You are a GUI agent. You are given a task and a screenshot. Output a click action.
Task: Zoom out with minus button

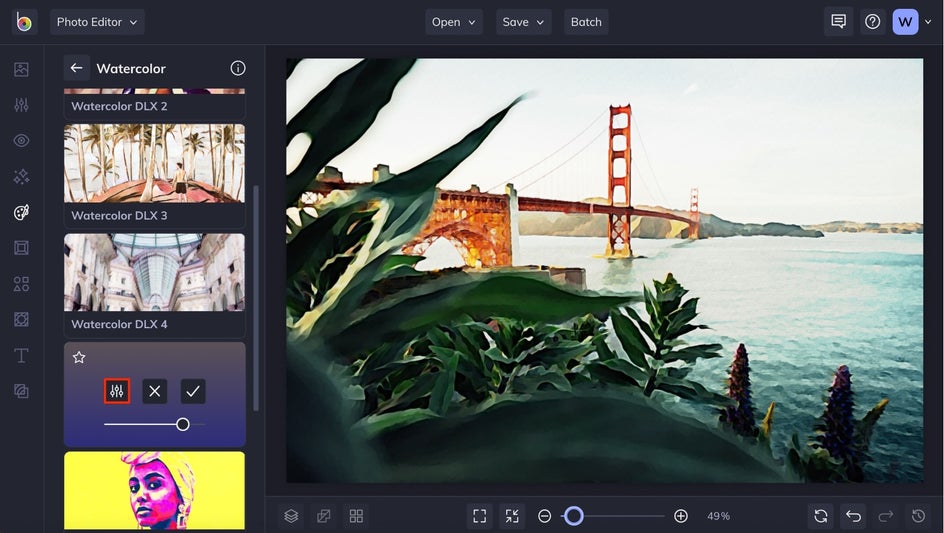[544, 516]
